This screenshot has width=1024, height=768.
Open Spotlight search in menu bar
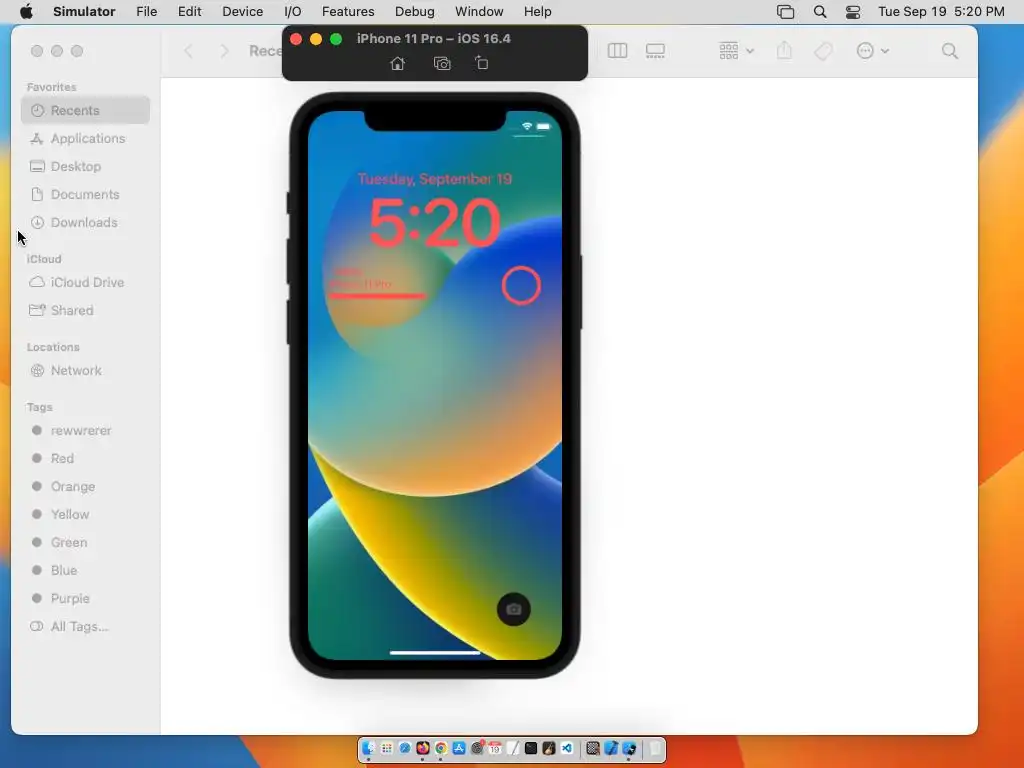point(820,12)
